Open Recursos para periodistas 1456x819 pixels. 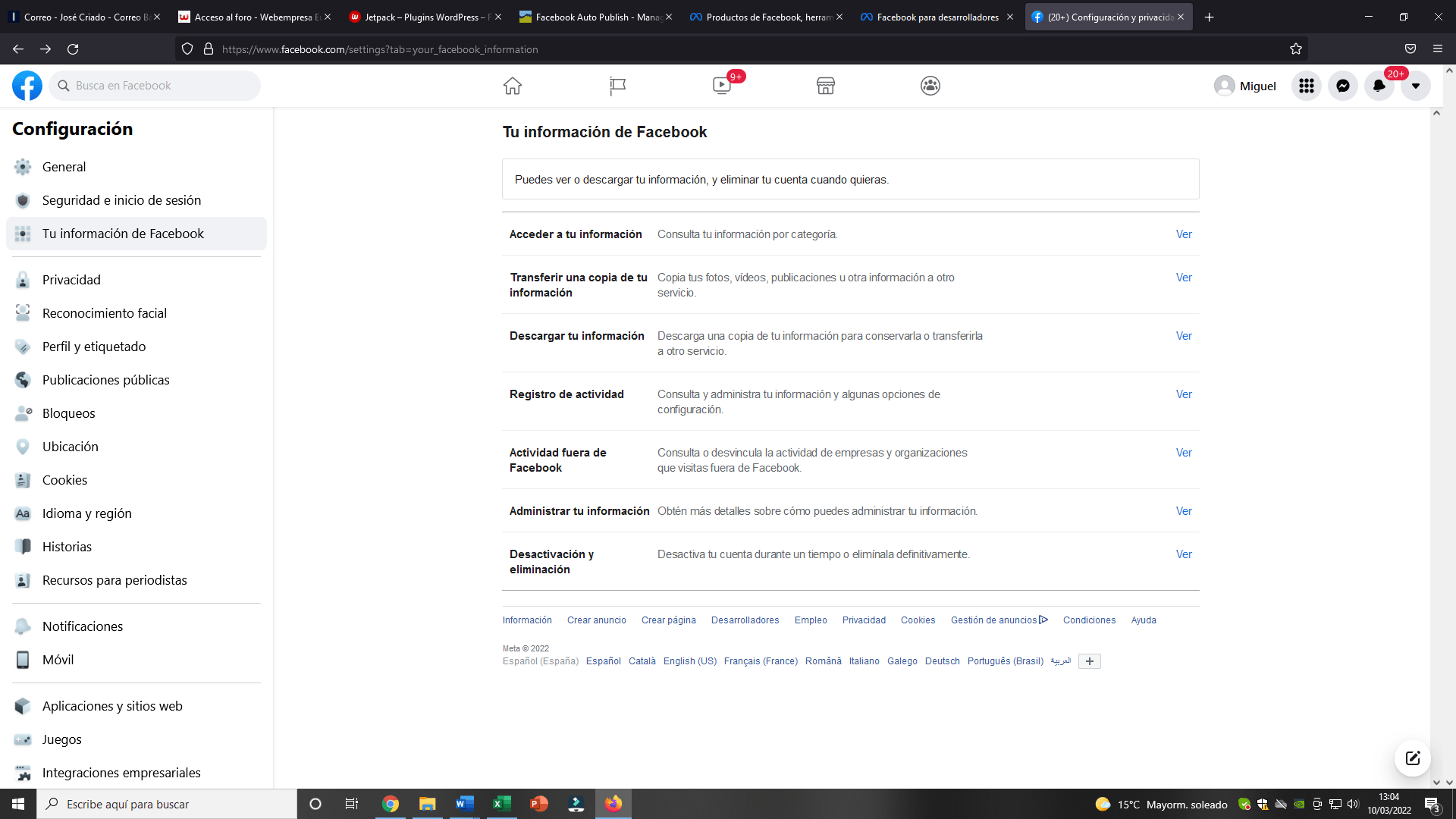coord(136,580)
